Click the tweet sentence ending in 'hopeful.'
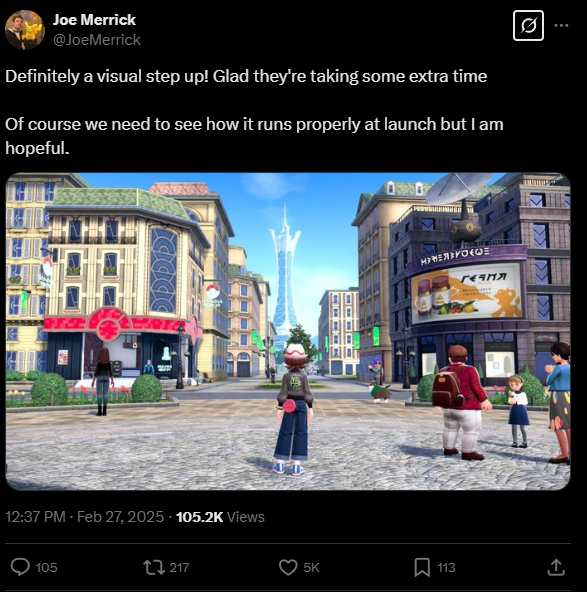This screenshot has height=592, width=587. click(254, 136)
